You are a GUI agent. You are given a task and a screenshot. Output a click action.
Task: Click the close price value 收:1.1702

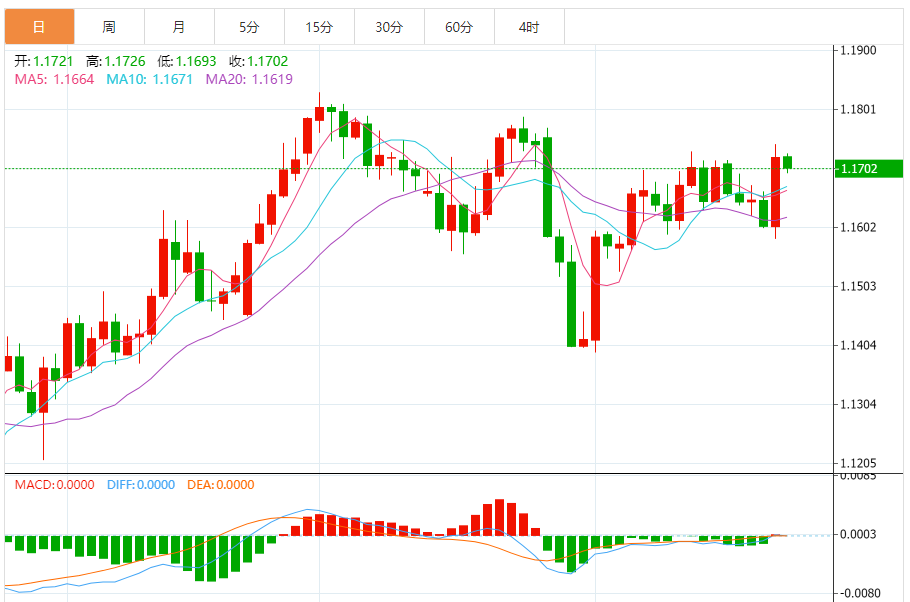[258, 61]
